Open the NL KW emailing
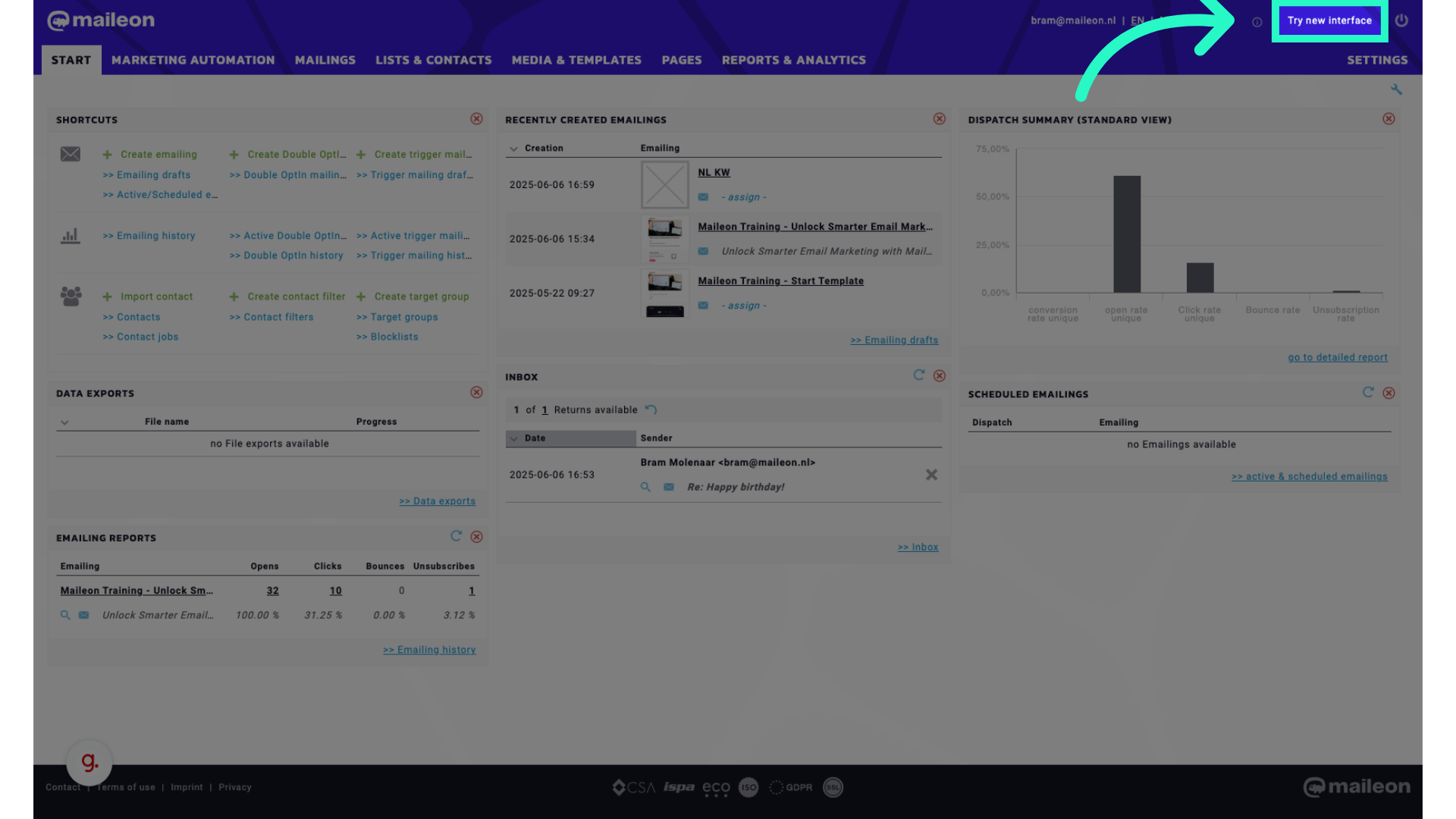The height and width of the screenshot is (819, 1456). click(x=714, y=173)
